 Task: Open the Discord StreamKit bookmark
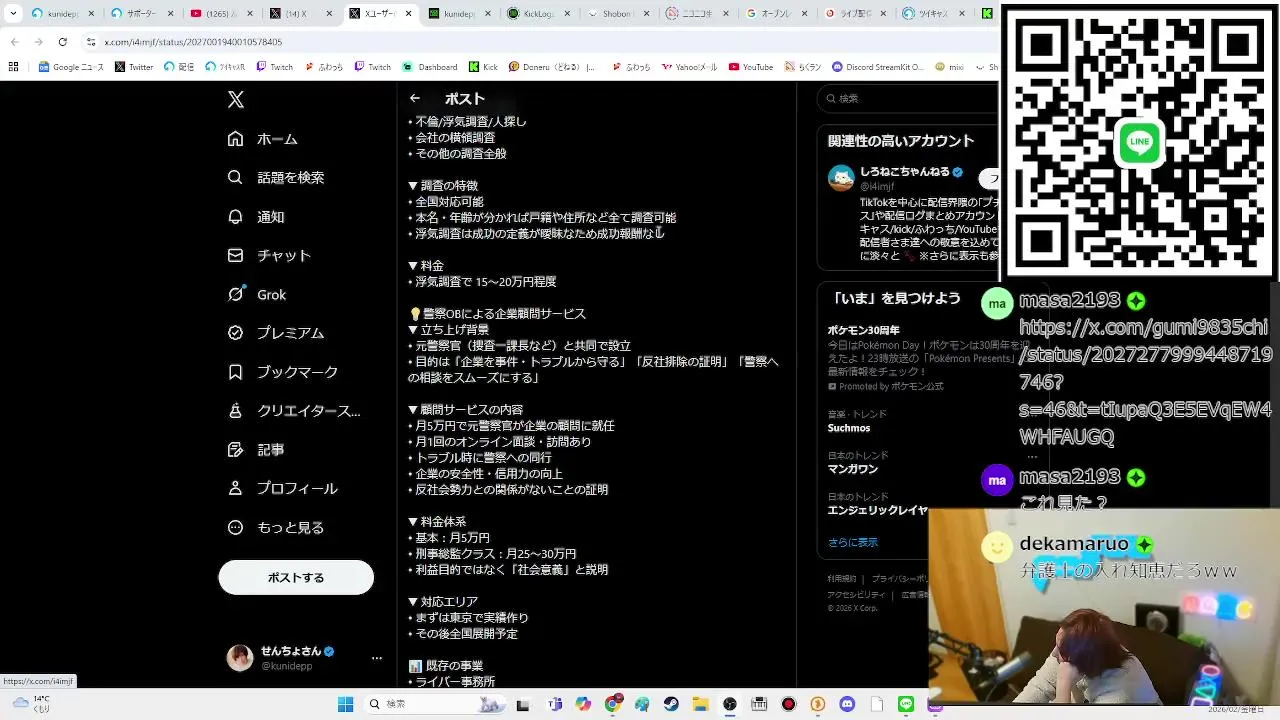click(878, 67)
